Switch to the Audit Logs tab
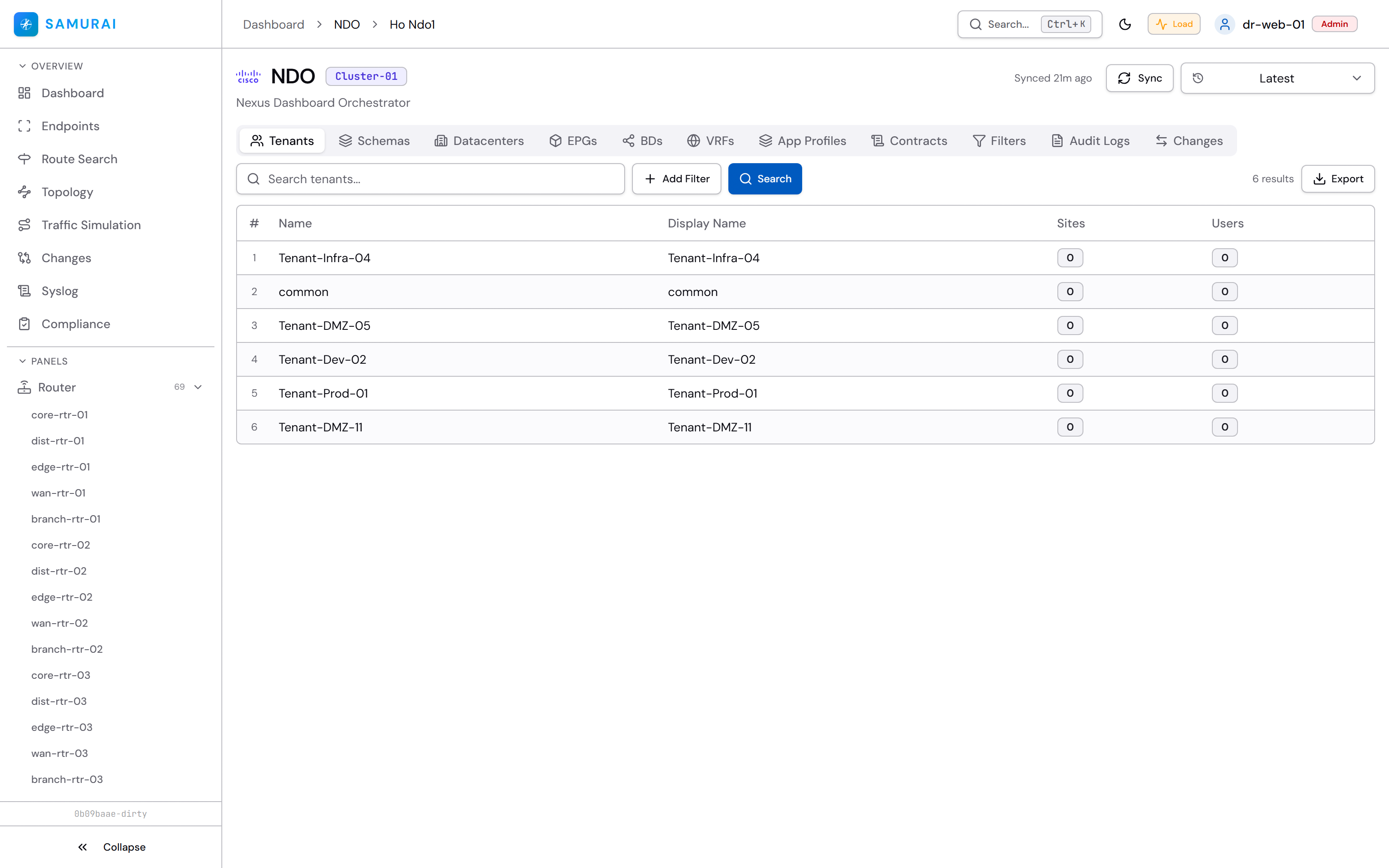Viewport: 1389px width, 868px height. 1090,141
